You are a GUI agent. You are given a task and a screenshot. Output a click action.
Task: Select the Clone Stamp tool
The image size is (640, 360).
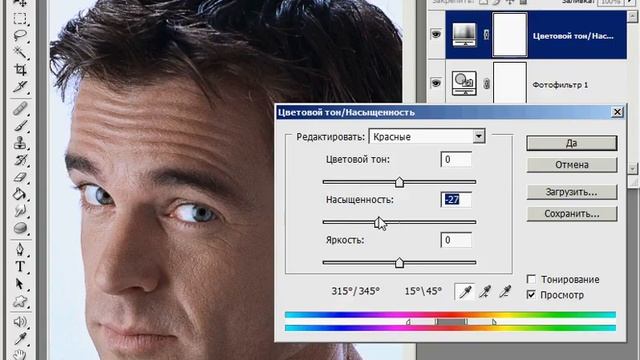[20, 143]
